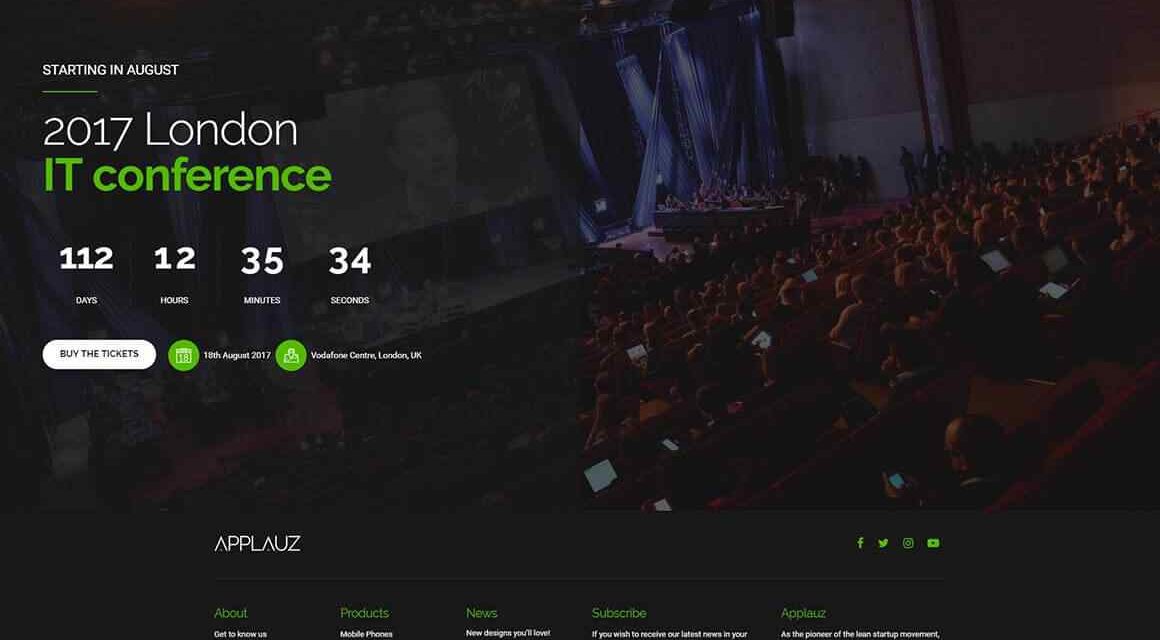Open the New designs you'll love article
Viewport: 1160px width, 640px height.
pos(508,633)
